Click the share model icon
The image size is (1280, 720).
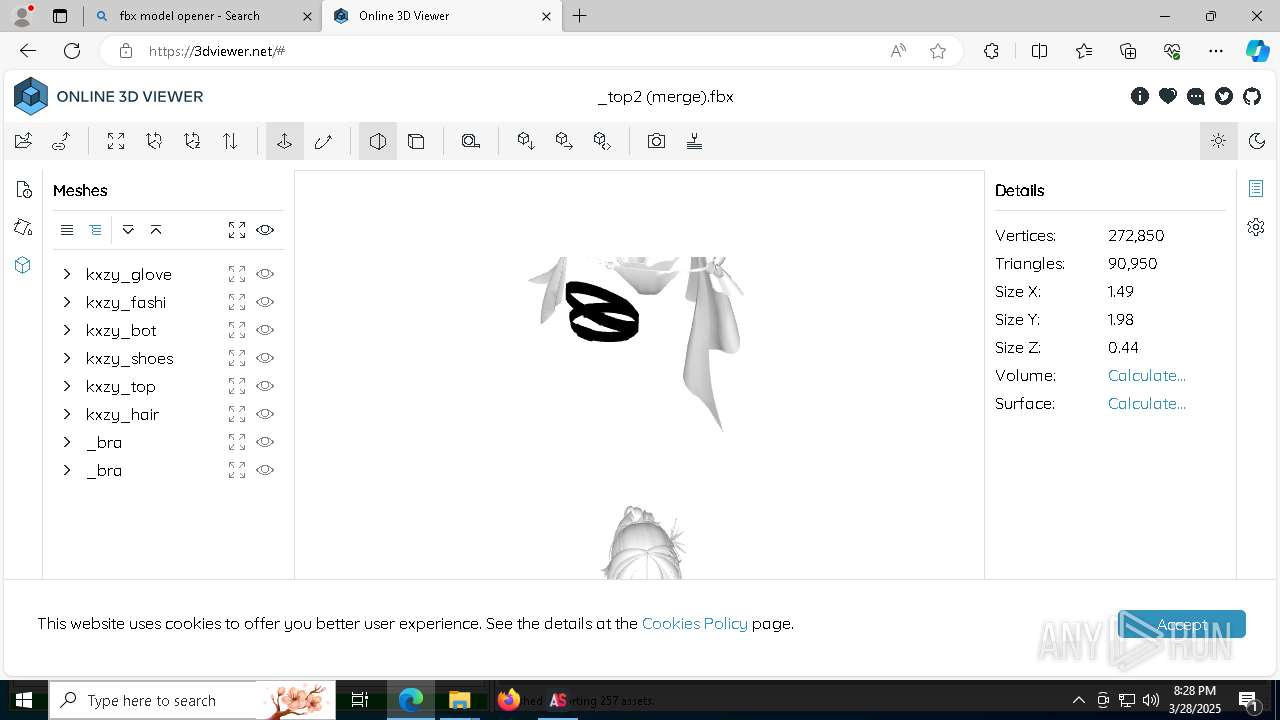[x=602, y=141]
